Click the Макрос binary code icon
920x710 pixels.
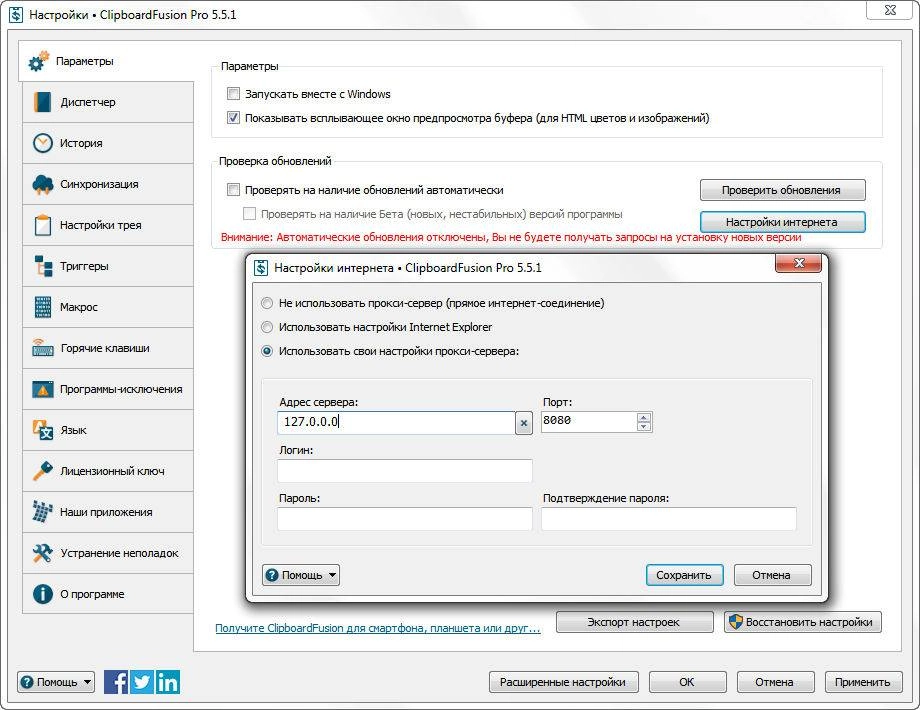click(42, 307)
